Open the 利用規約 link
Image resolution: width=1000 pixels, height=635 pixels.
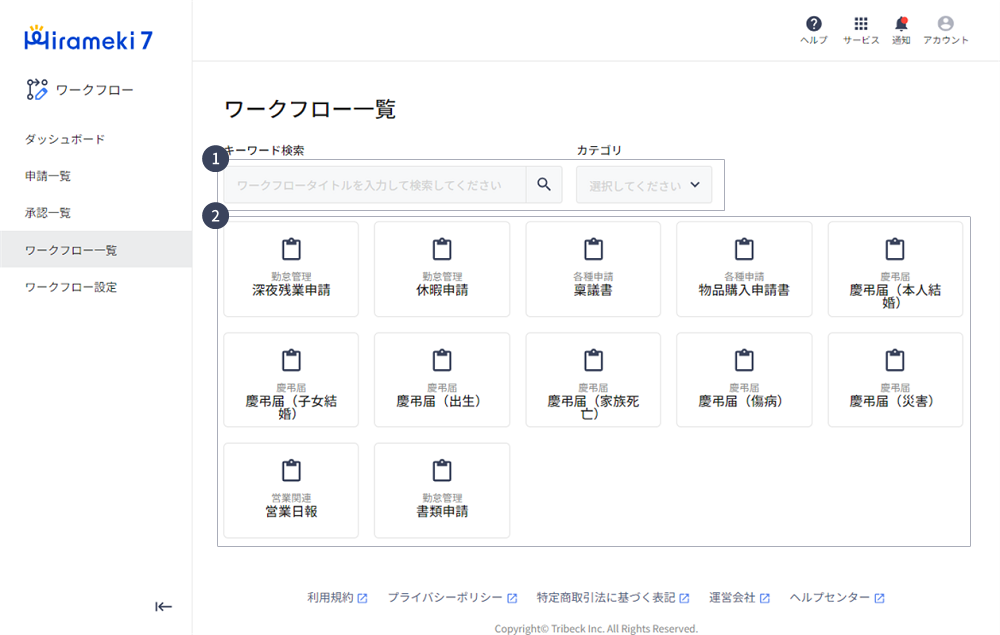(x=330, y=597)
